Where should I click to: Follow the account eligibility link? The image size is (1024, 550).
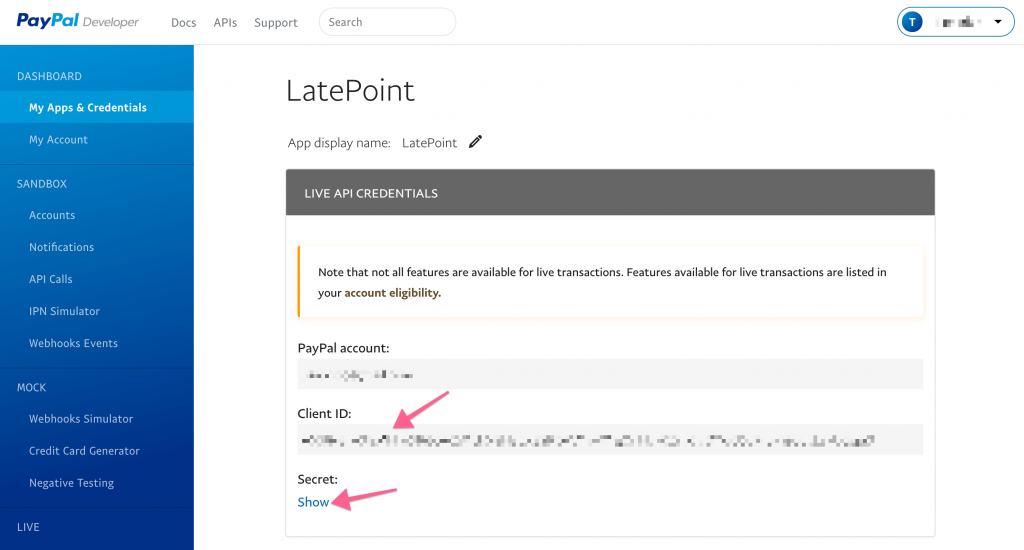(x=392, y=293)
